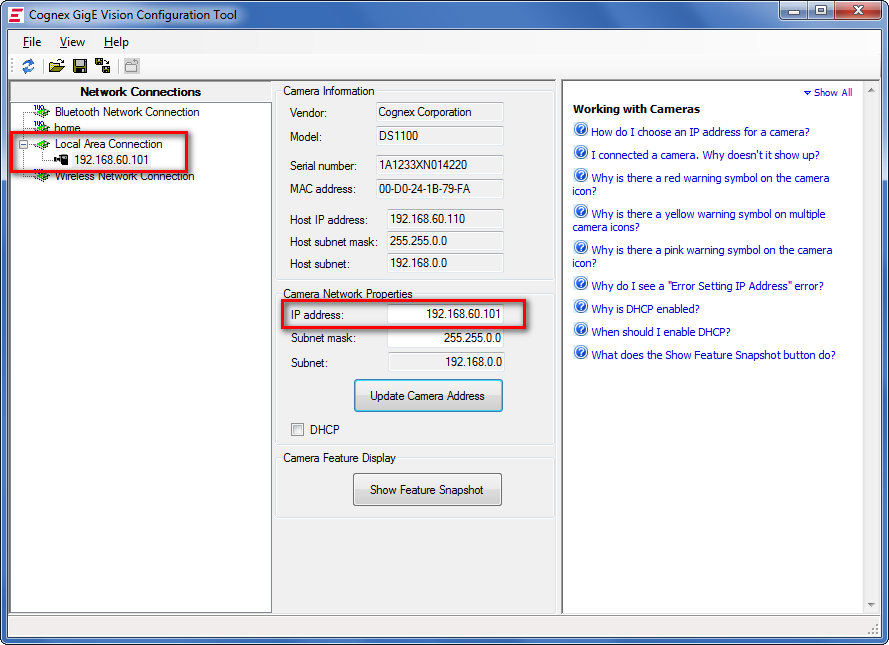Screen dimensions: 889x645
Task: Click the help panel vertical scrollbar
Action: (x=868, y=350)
